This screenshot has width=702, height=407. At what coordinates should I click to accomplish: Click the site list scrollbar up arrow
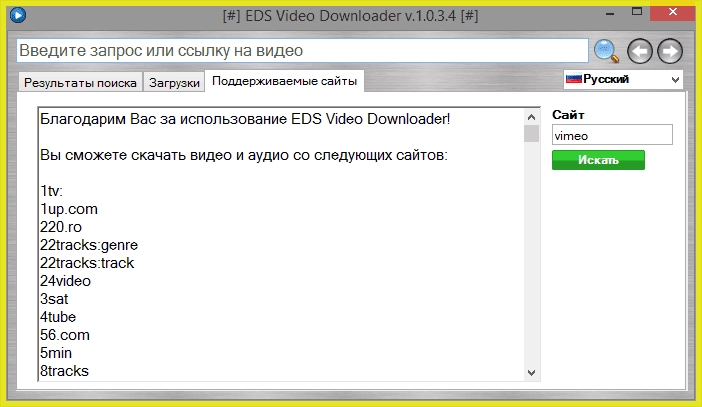pyautogui.click(x=531, y=117)
